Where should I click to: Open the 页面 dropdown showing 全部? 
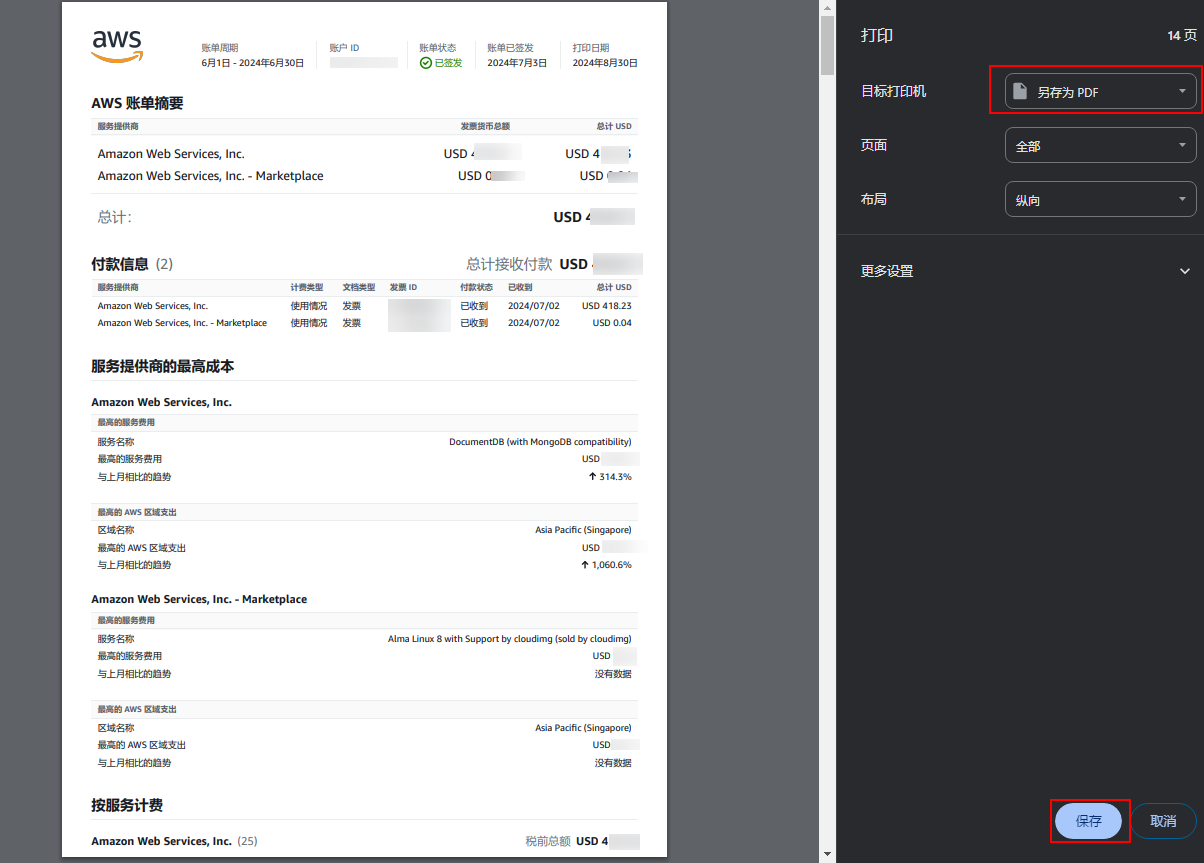tap(1100, 146)
